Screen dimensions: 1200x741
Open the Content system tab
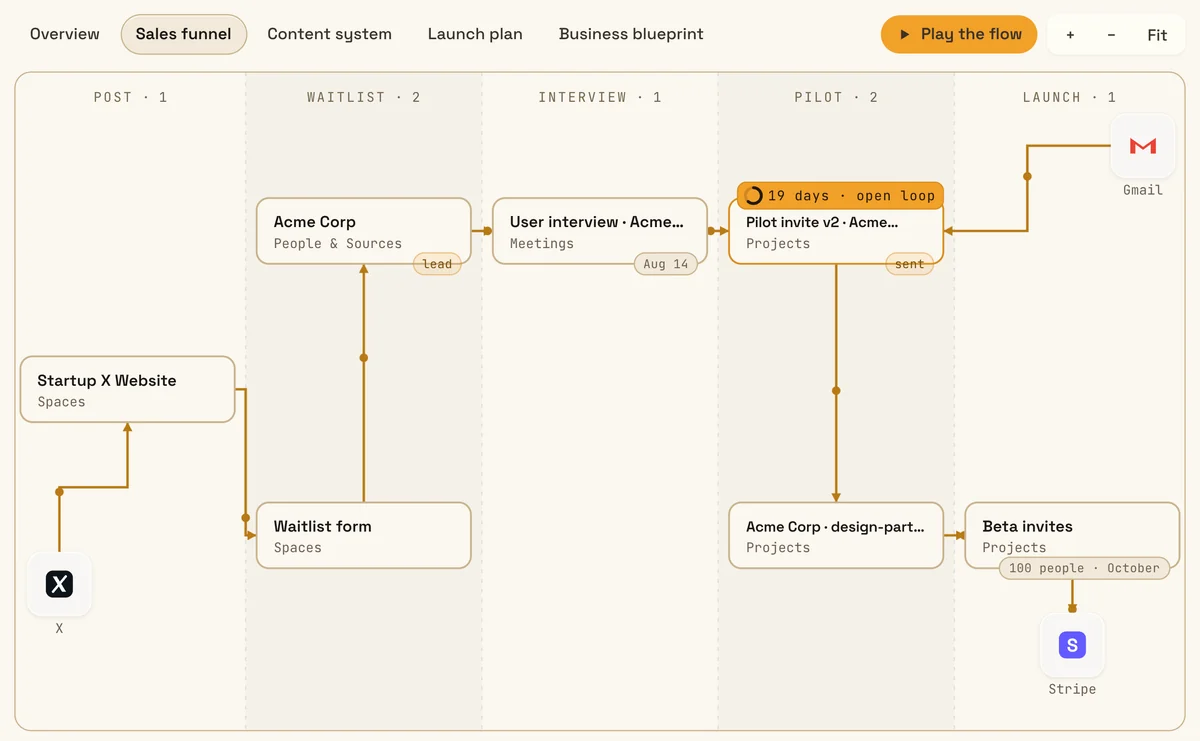[330, 34]
